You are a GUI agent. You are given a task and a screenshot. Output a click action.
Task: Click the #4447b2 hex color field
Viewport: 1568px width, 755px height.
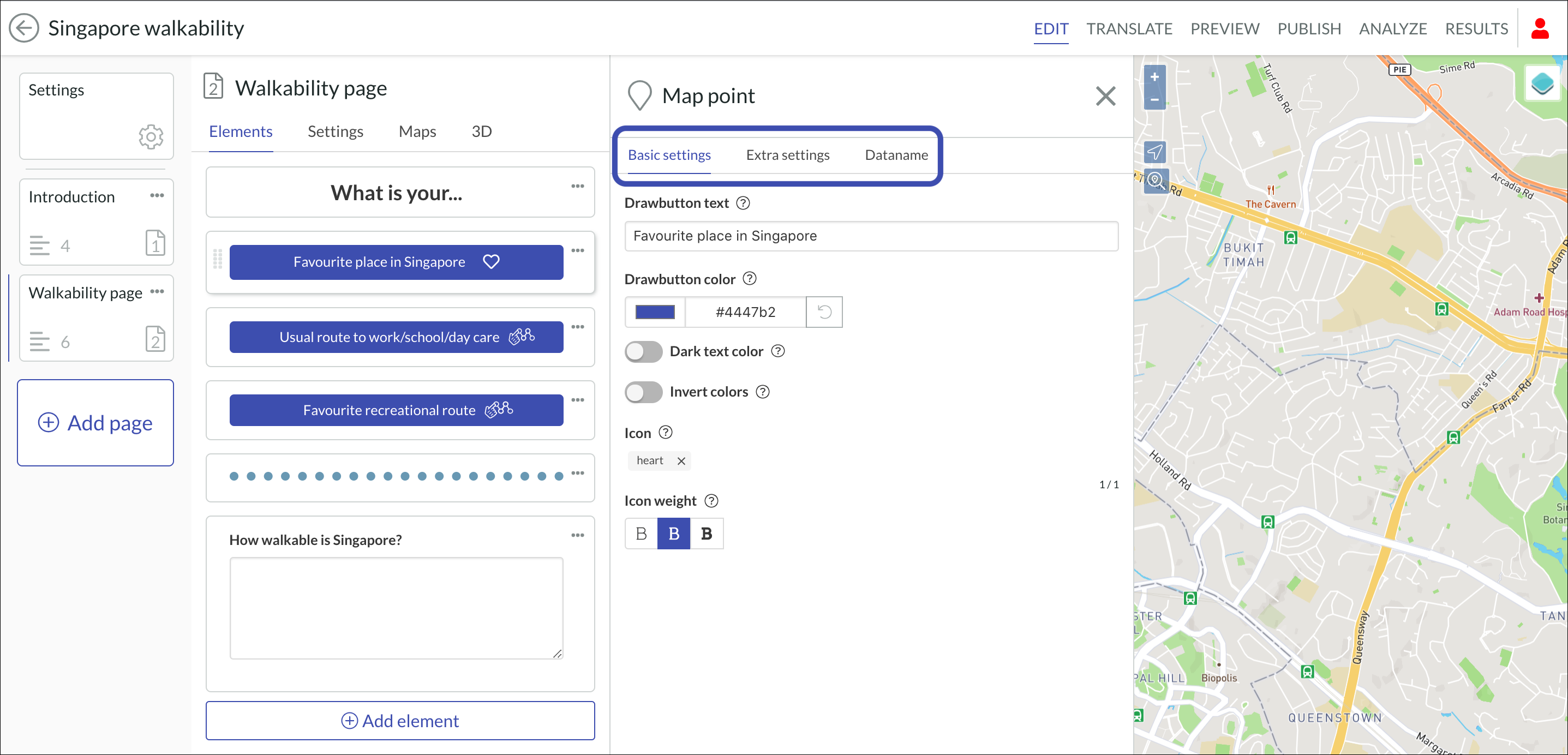pyautogui.click(x=746, y=313)
